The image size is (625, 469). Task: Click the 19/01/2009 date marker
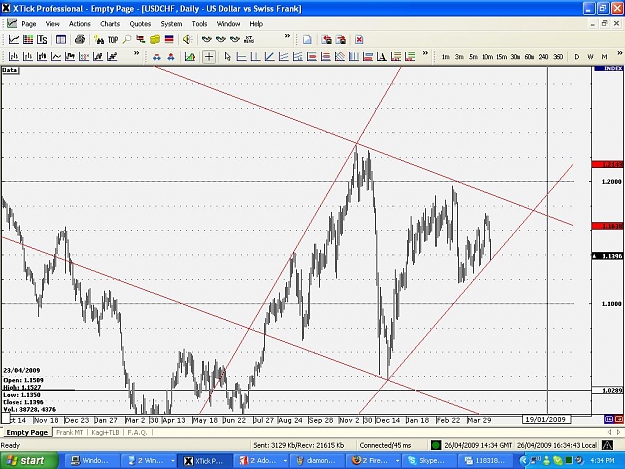546,419
